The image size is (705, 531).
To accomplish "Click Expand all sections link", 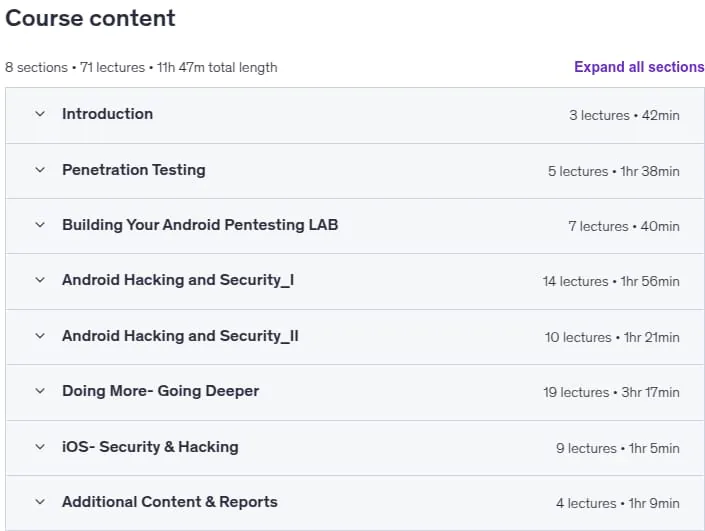I will tap(639, 67).
